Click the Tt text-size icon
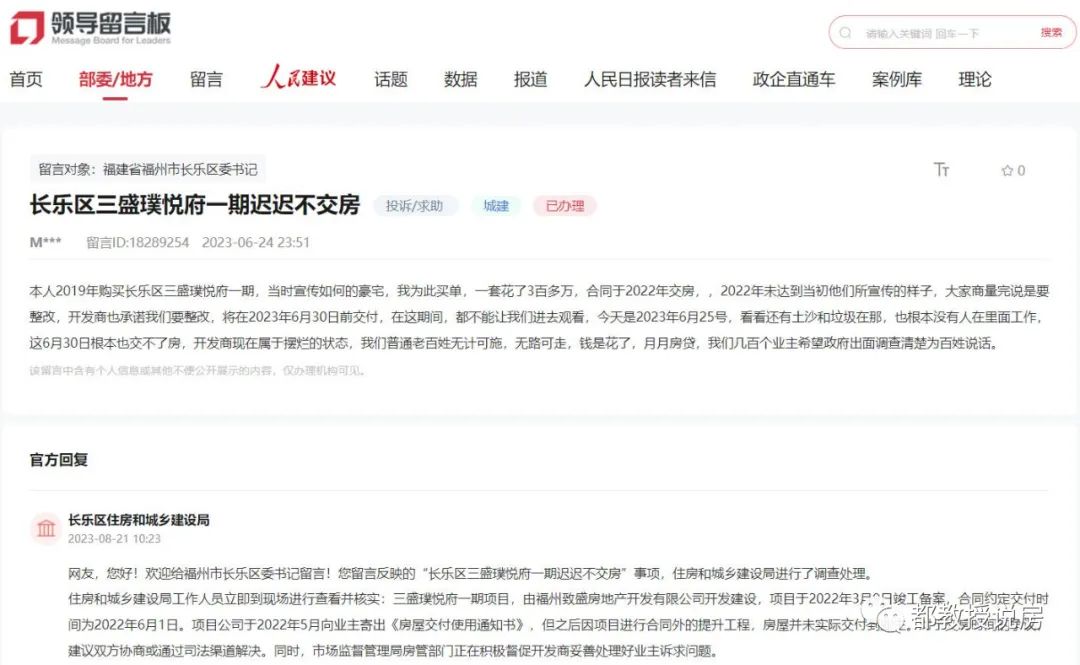Screen dimensions: 1080x665 point(941,170)
